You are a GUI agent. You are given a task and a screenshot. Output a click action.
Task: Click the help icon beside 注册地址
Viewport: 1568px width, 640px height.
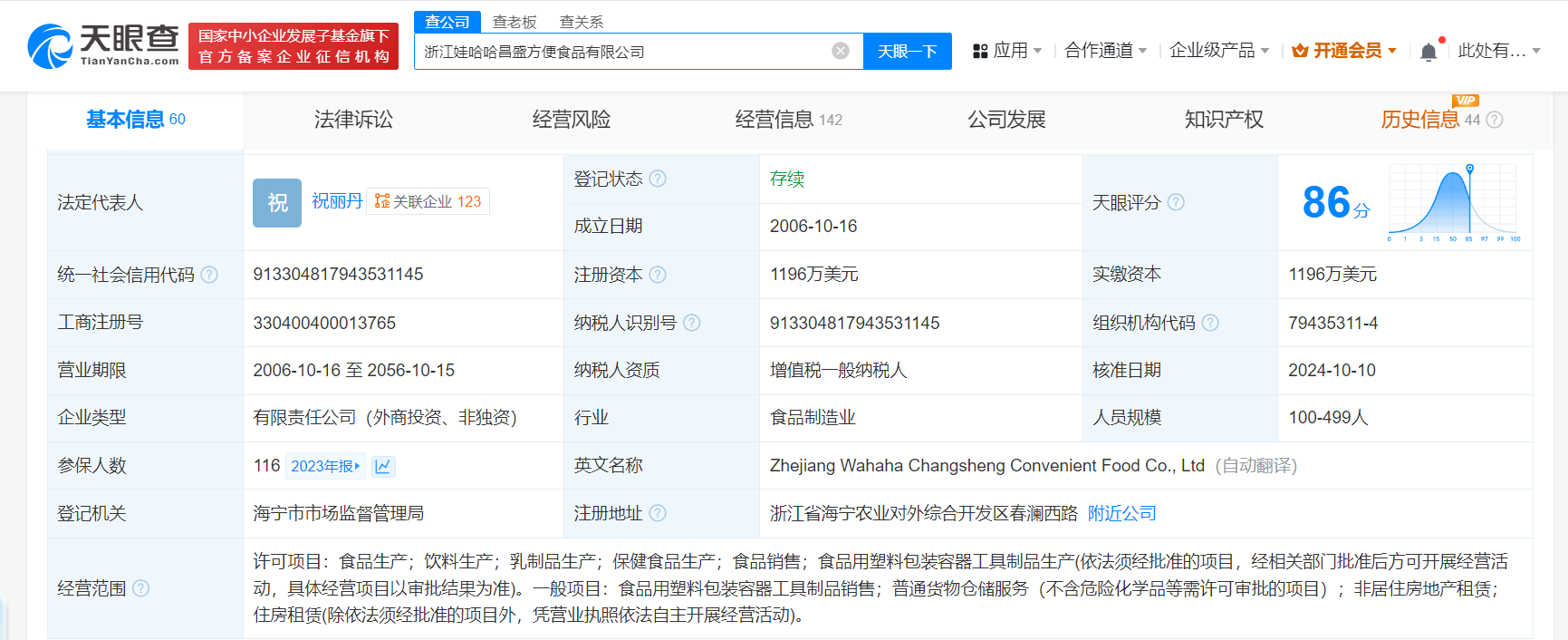click(x=658, y=513)
